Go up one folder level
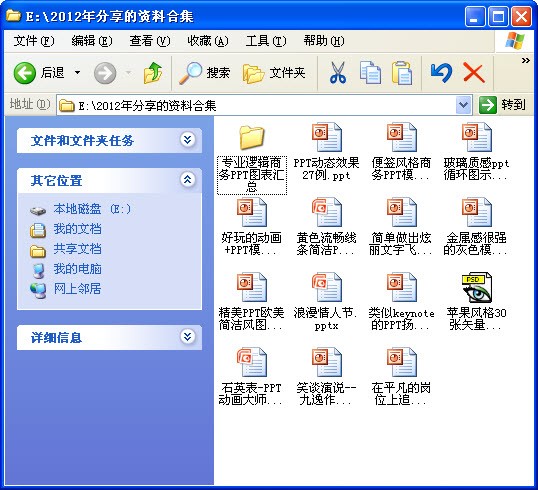The image size is (538, 490). (x=153, y=73)
